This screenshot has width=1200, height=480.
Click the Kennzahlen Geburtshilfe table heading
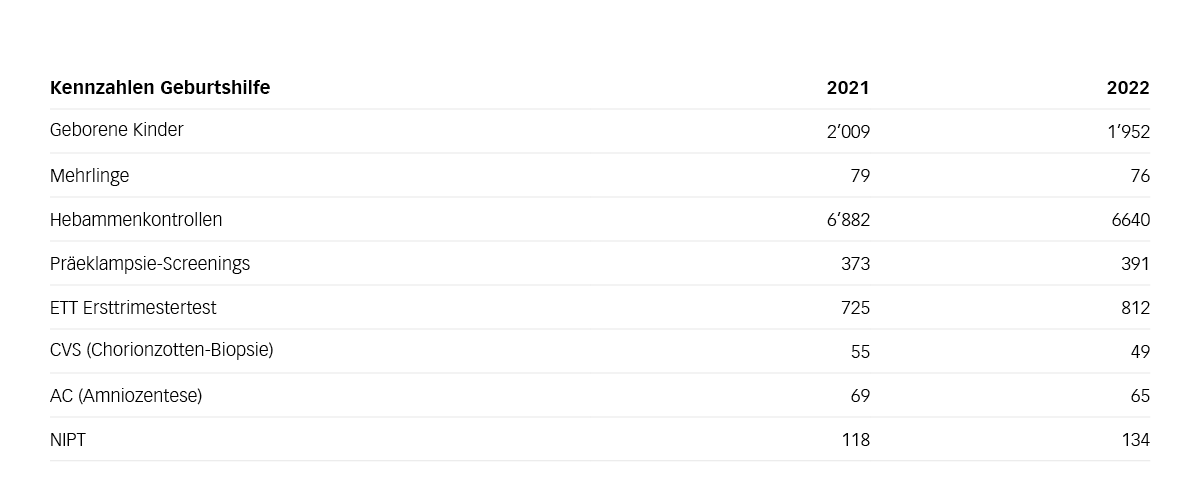tap(160, 88)
